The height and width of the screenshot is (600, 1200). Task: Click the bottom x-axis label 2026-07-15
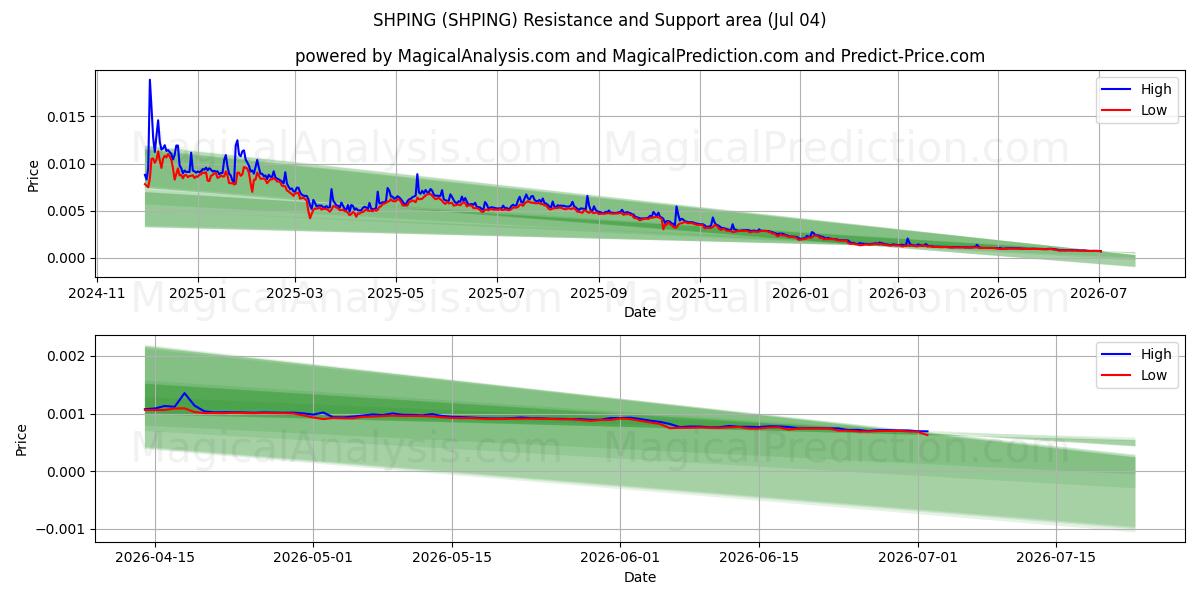coord(1056,558)
